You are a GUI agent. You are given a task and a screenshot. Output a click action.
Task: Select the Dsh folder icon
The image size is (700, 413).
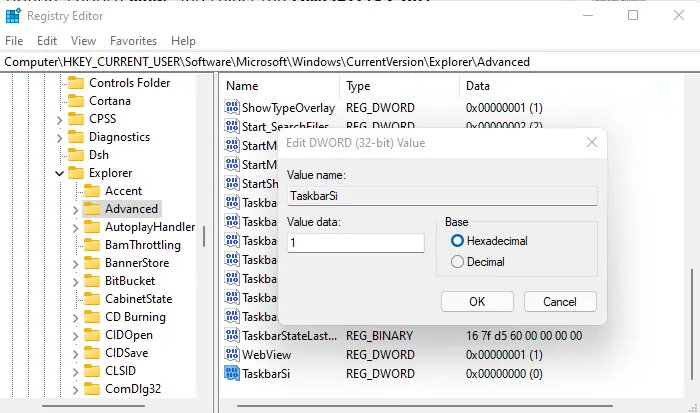(76, 155)
